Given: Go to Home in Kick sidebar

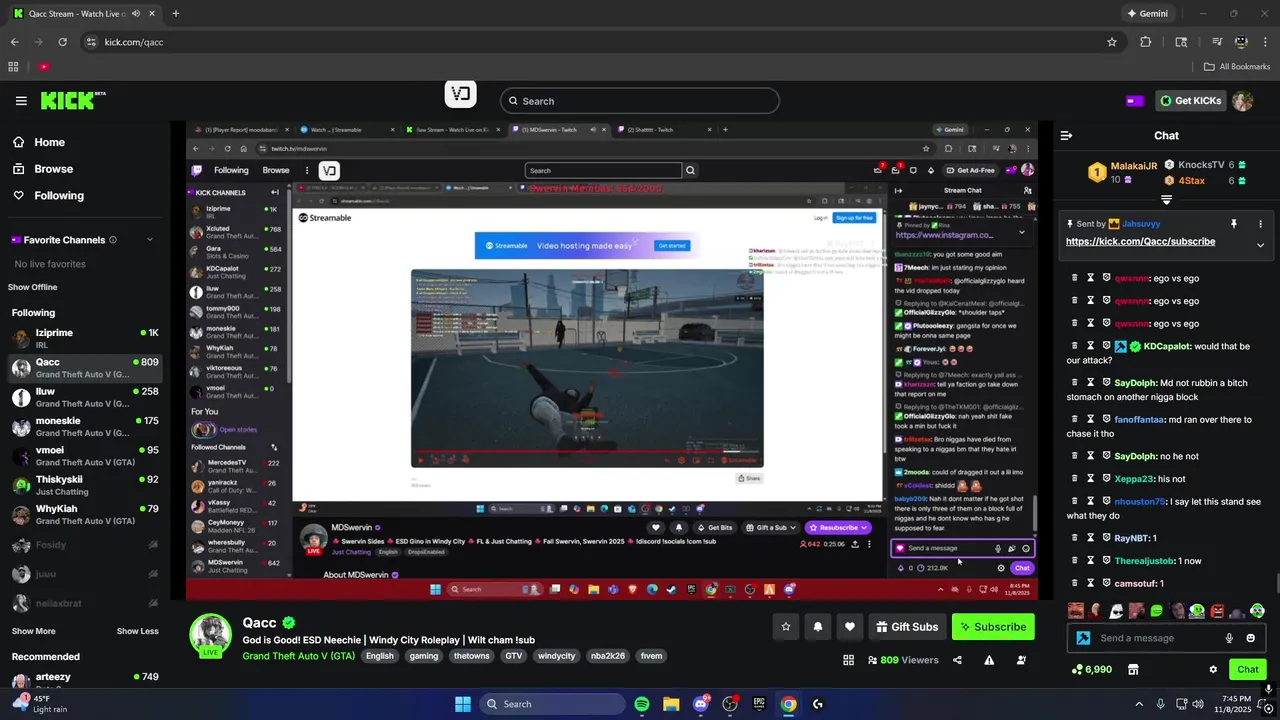Looking at the screenshot, I should click(x=38, y=142).
